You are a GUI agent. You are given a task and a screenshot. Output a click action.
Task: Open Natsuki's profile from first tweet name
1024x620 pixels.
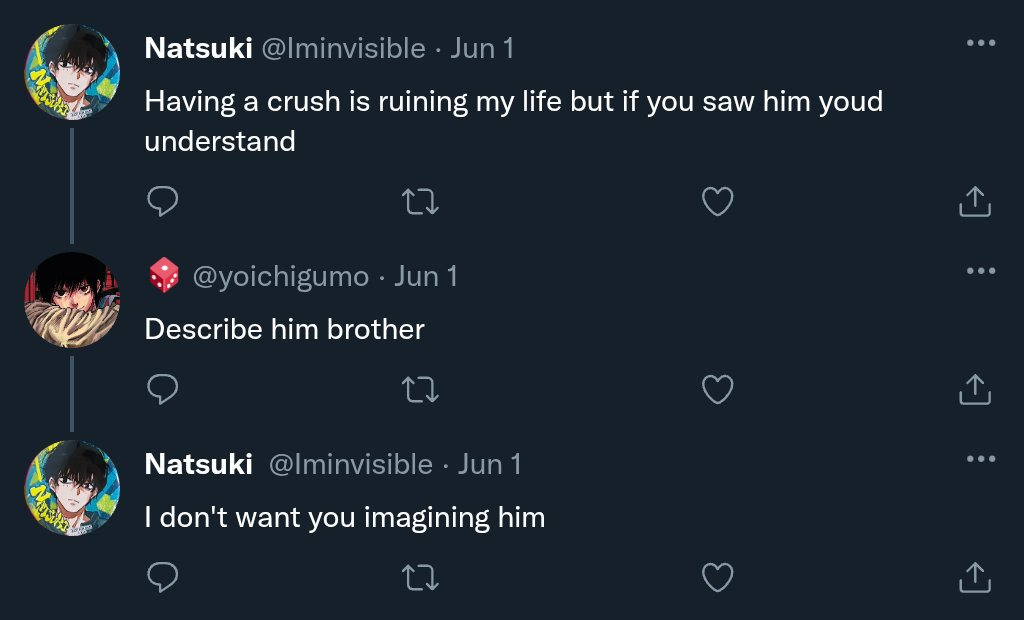(198, 48)
